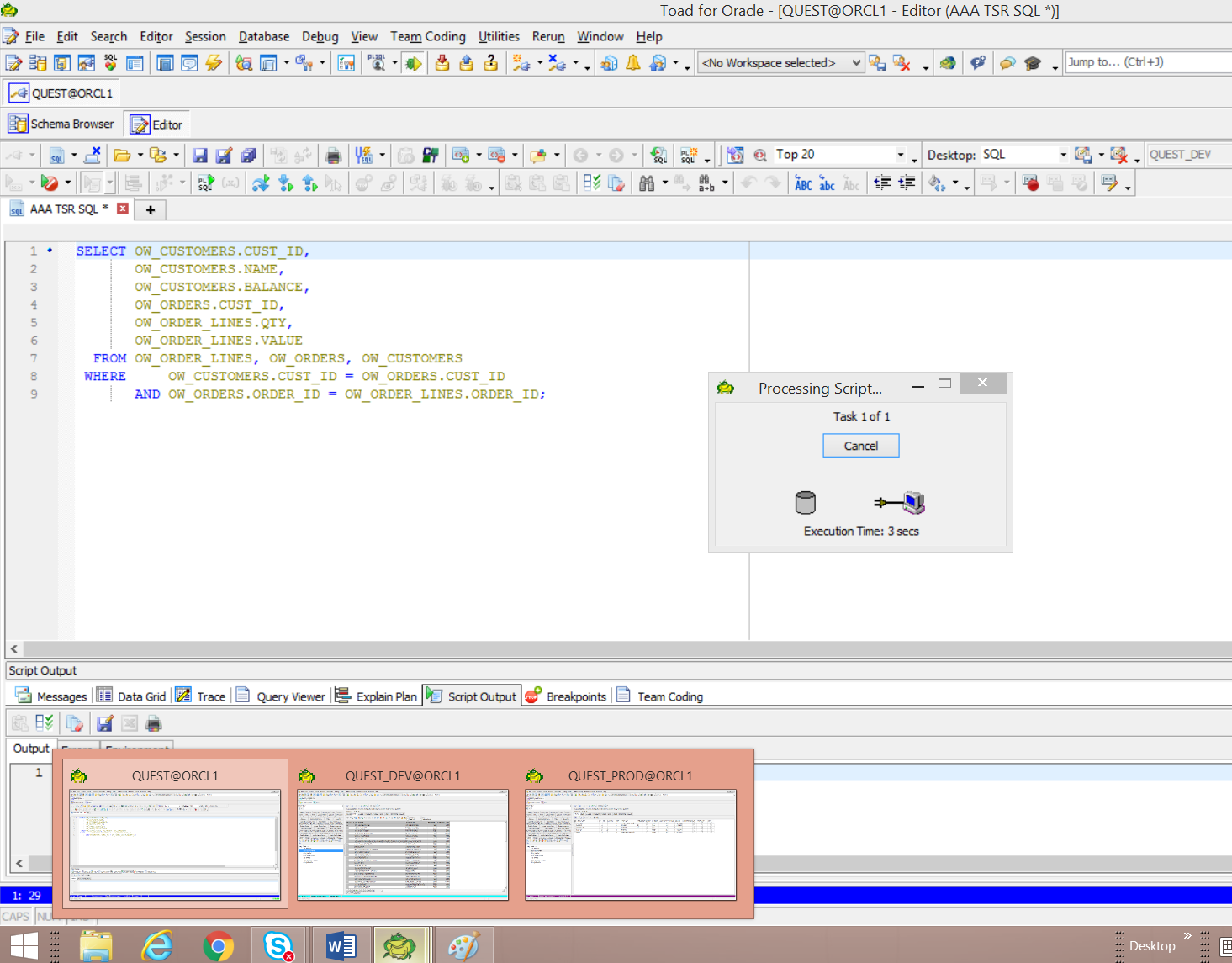The width and height of the screenshot is (1232, 963).
Task: Switch to the Messages tab
Action: (50, 696)
